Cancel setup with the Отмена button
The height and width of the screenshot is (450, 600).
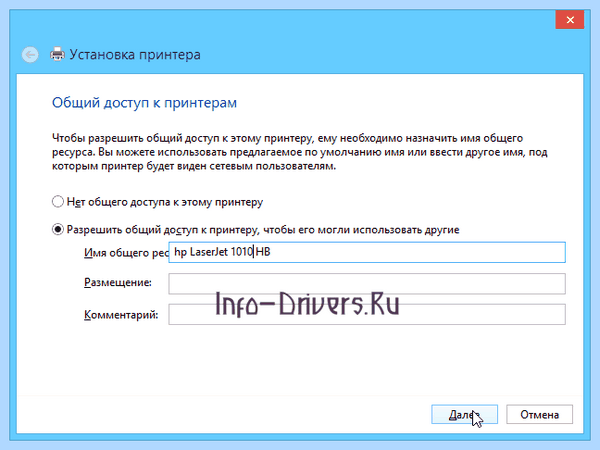pos(540,414)
